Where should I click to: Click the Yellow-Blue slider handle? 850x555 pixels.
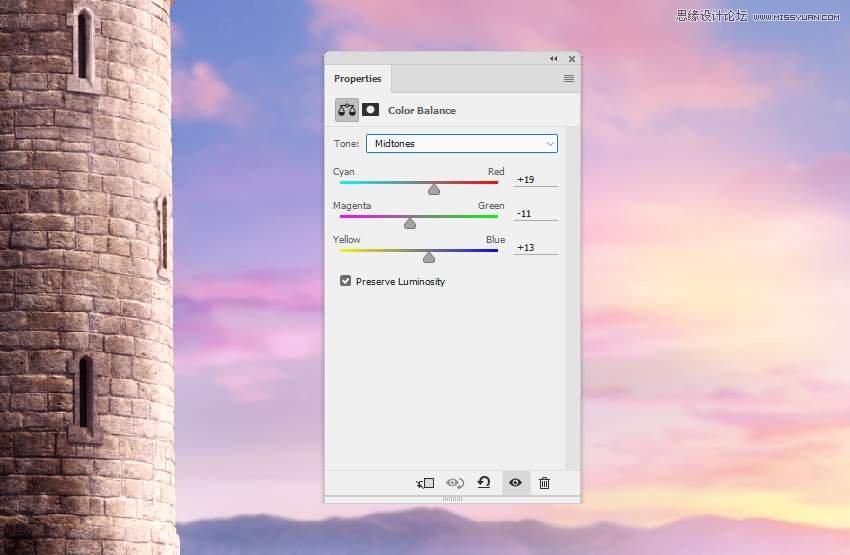point(429,257)
